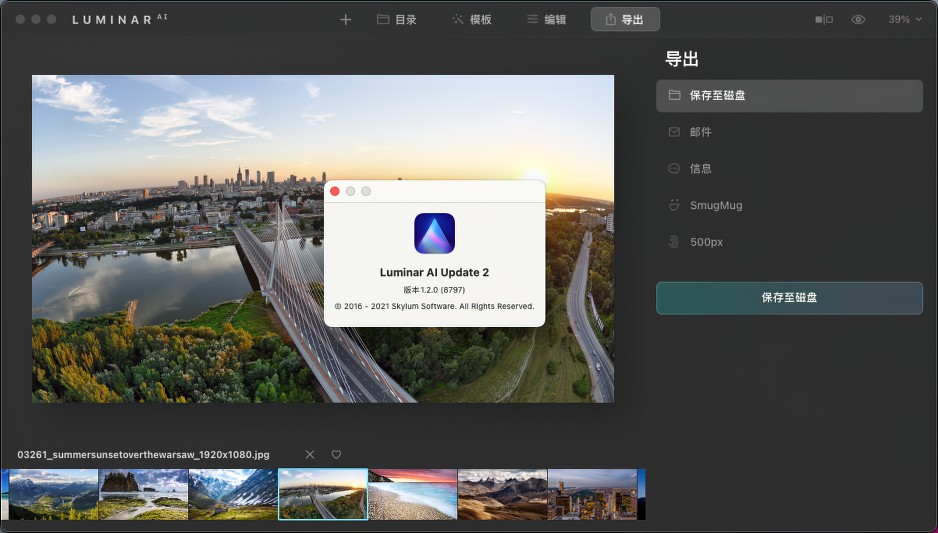The height and width of the screenshot is (533, 938).
Task: Click the SmugMug smiley icon
Action: pyautogui.click(x=674, y=205)
